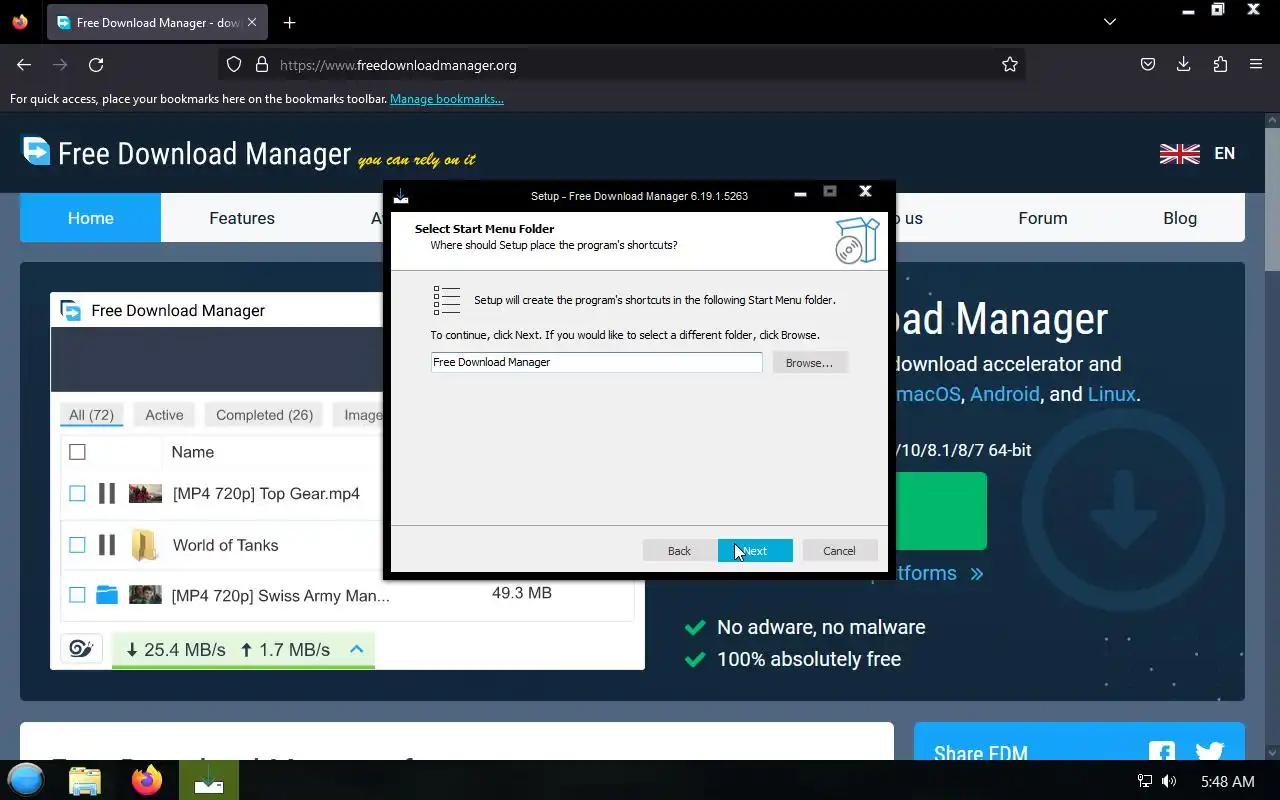1280x800 pixels.
Task: Click the pause icon for World of Tanks
Action: [107, 545]
